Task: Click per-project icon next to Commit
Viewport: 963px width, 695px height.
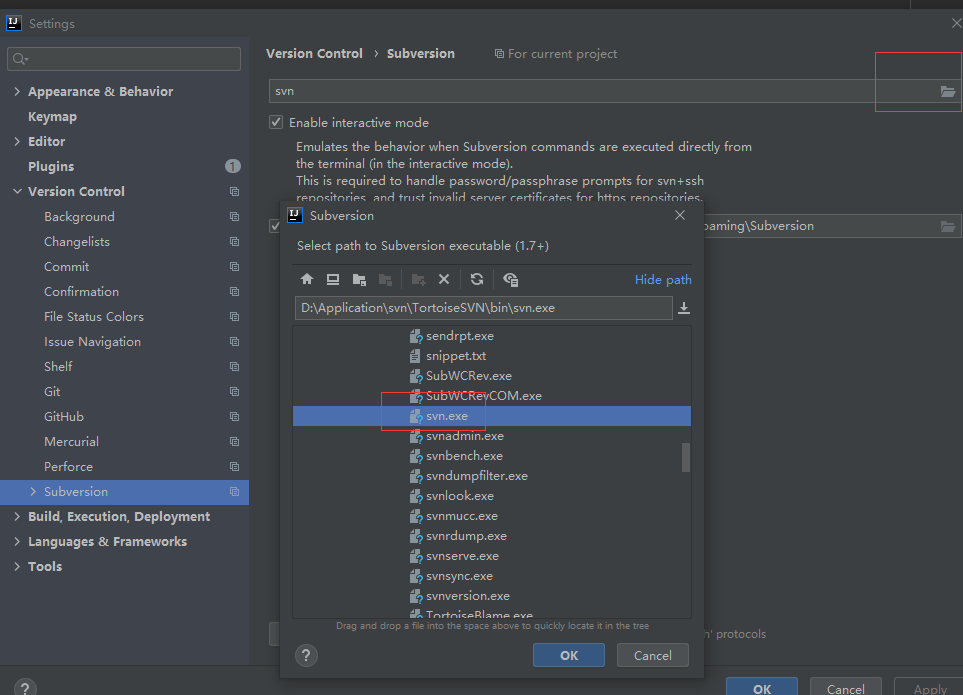Action: tap(234, 266)
